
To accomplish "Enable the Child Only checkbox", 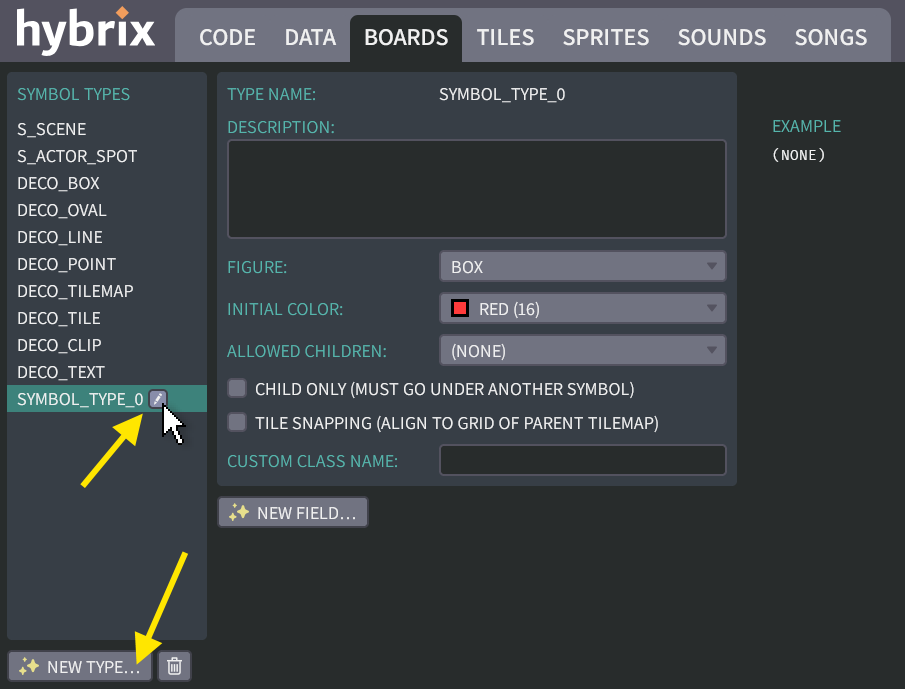I will coord(237,388).
